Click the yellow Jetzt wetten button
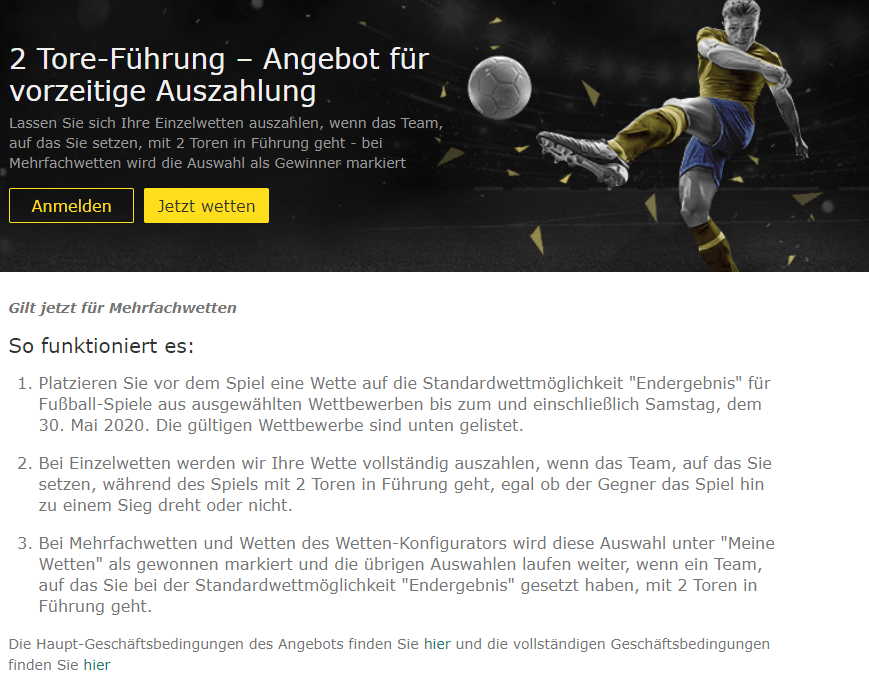 [x=206, y=206]
